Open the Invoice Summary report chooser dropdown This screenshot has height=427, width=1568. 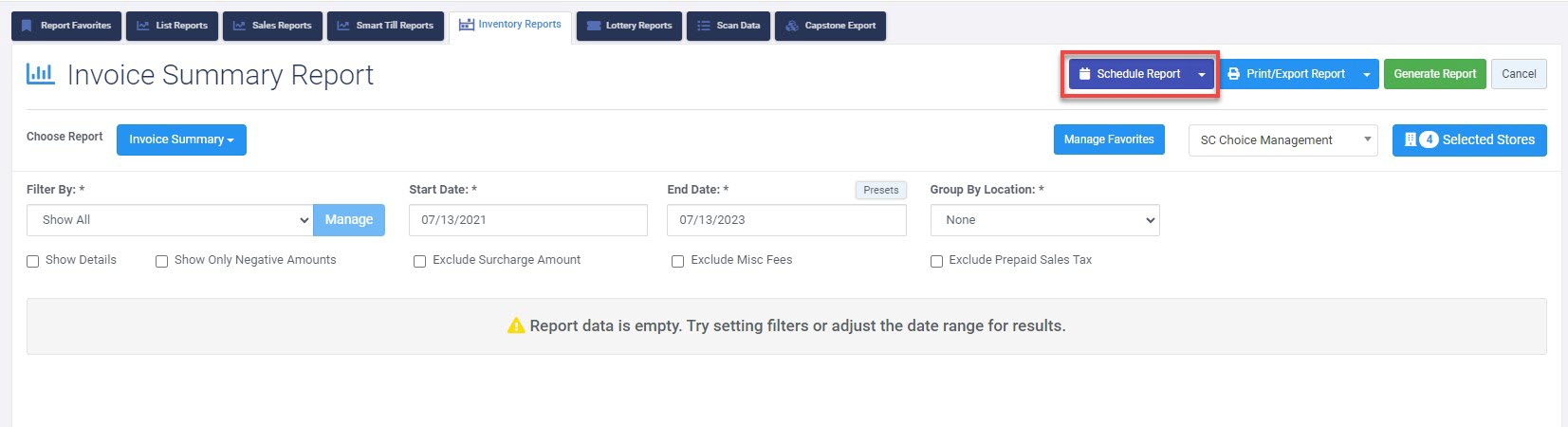click(x=181, y=139)
